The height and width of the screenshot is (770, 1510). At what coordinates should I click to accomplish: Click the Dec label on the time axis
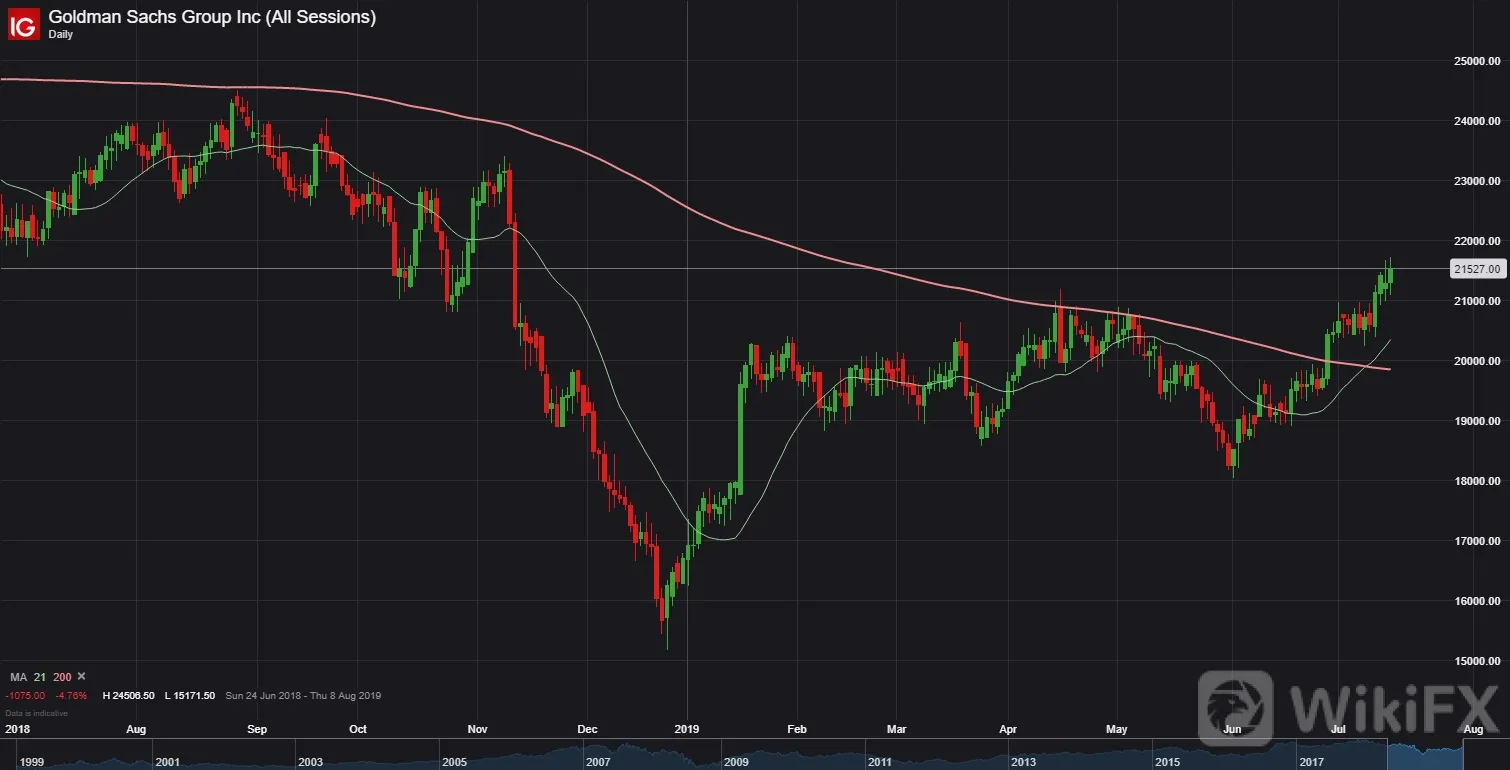tap(587, 729)
